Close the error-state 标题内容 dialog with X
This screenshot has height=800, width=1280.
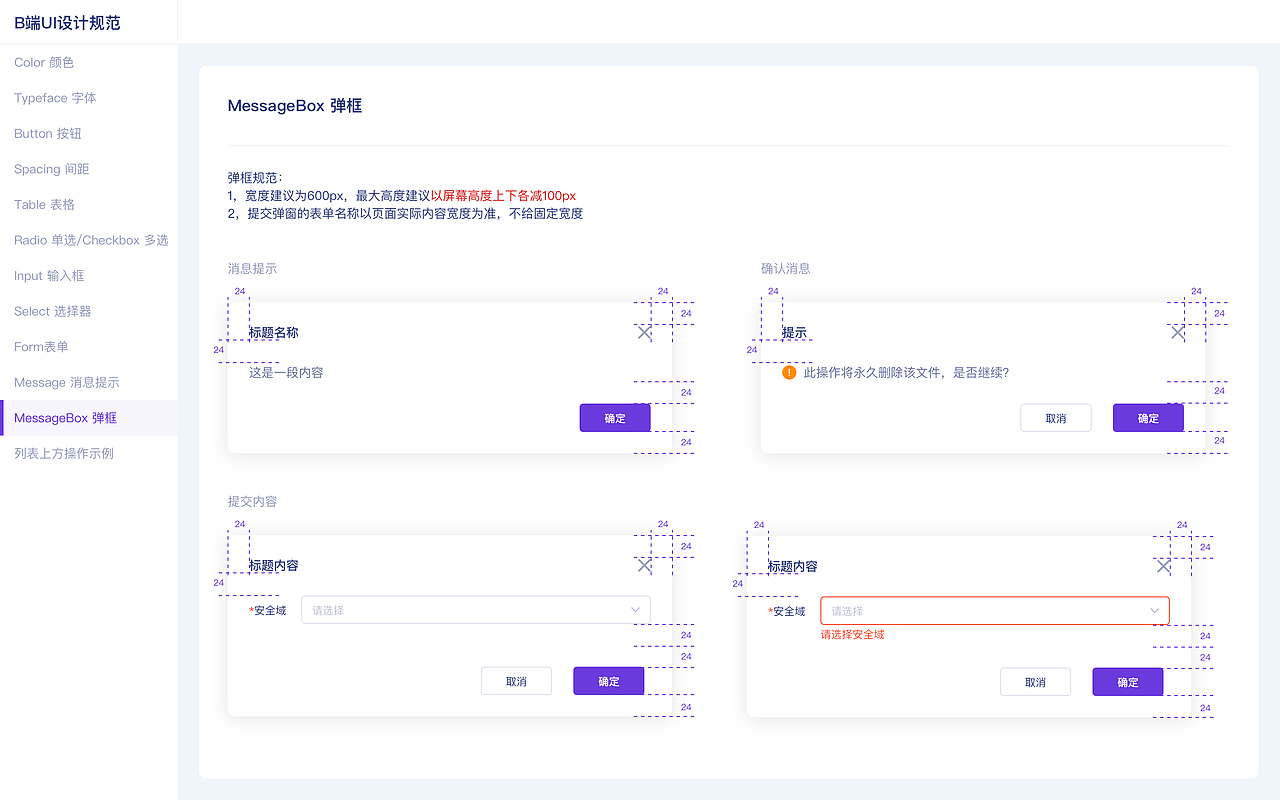(1163, 566)
